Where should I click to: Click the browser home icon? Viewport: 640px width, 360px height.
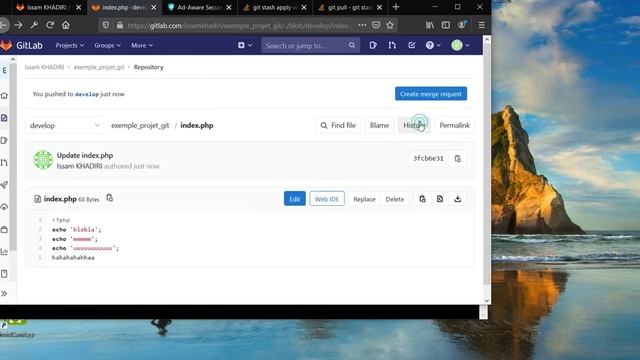(x=66, y=25)
